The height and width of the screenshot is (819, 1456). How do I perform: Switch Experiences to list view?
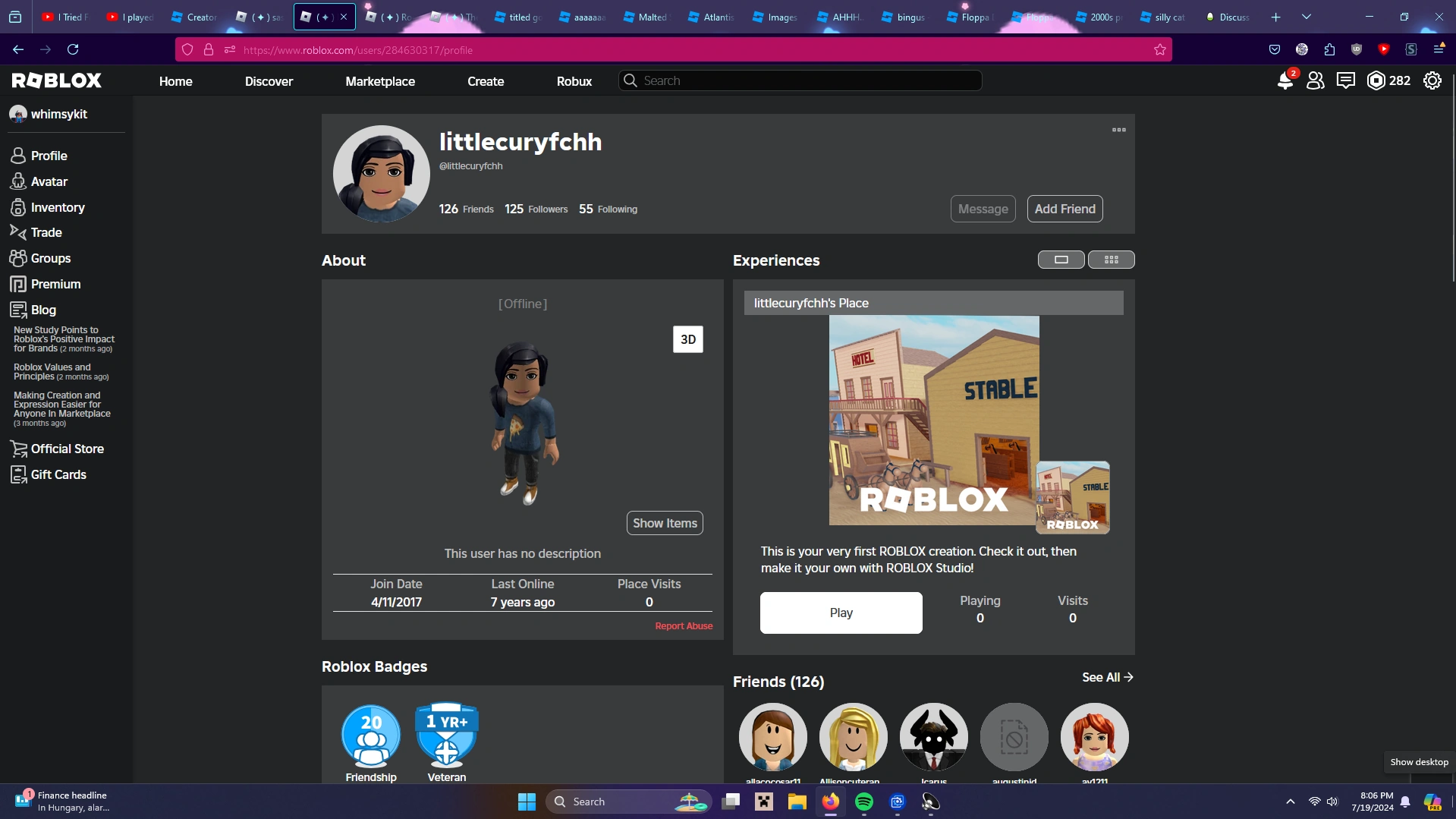(1060, 259)
